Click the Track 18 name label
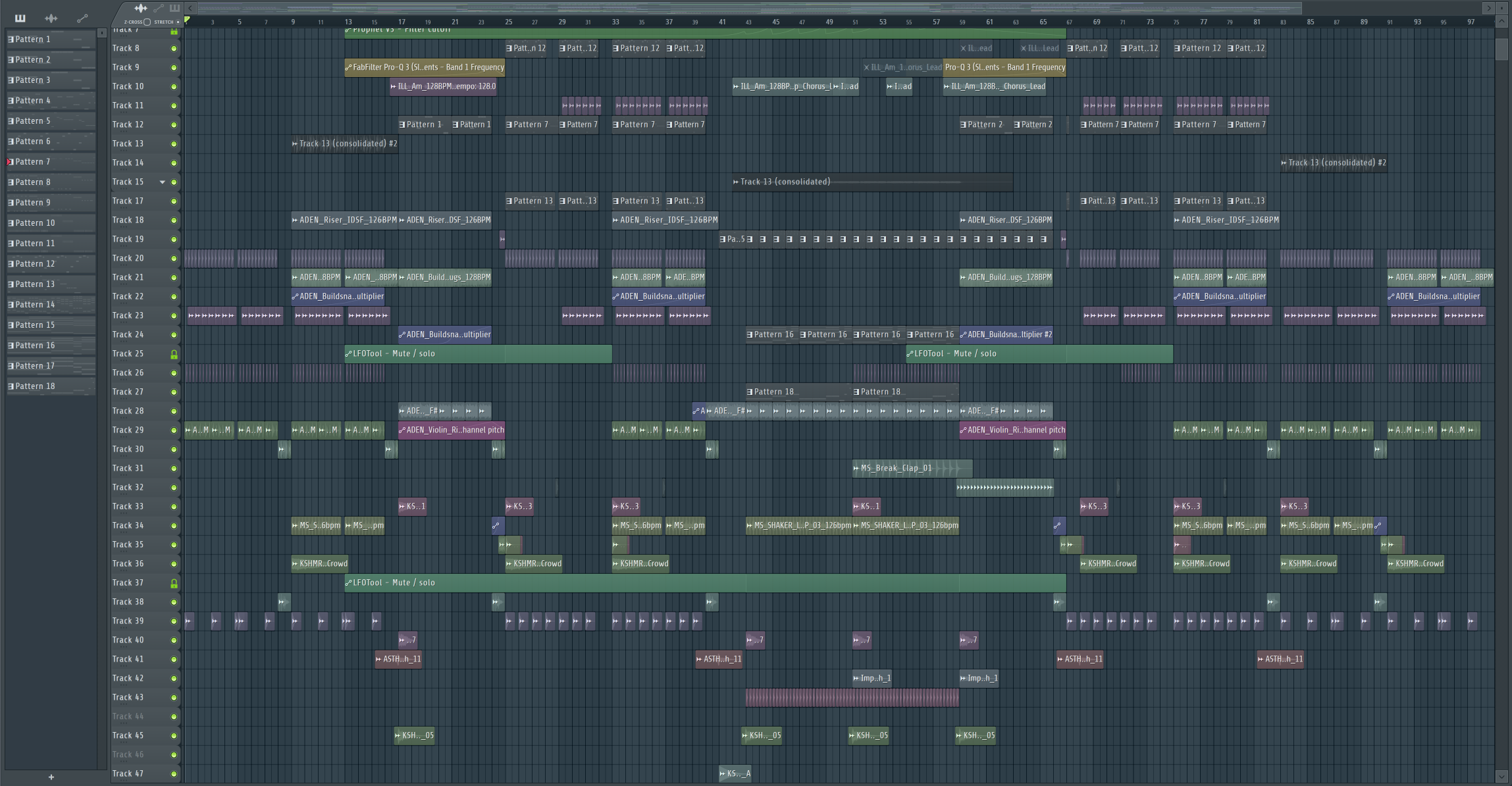 click(128, 220)
